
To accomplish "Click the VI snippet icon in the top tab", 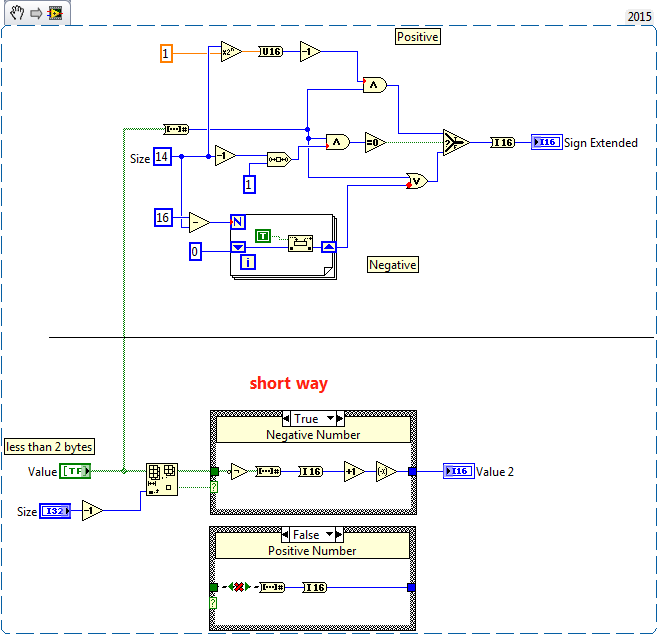I will [x=55, y=13].
